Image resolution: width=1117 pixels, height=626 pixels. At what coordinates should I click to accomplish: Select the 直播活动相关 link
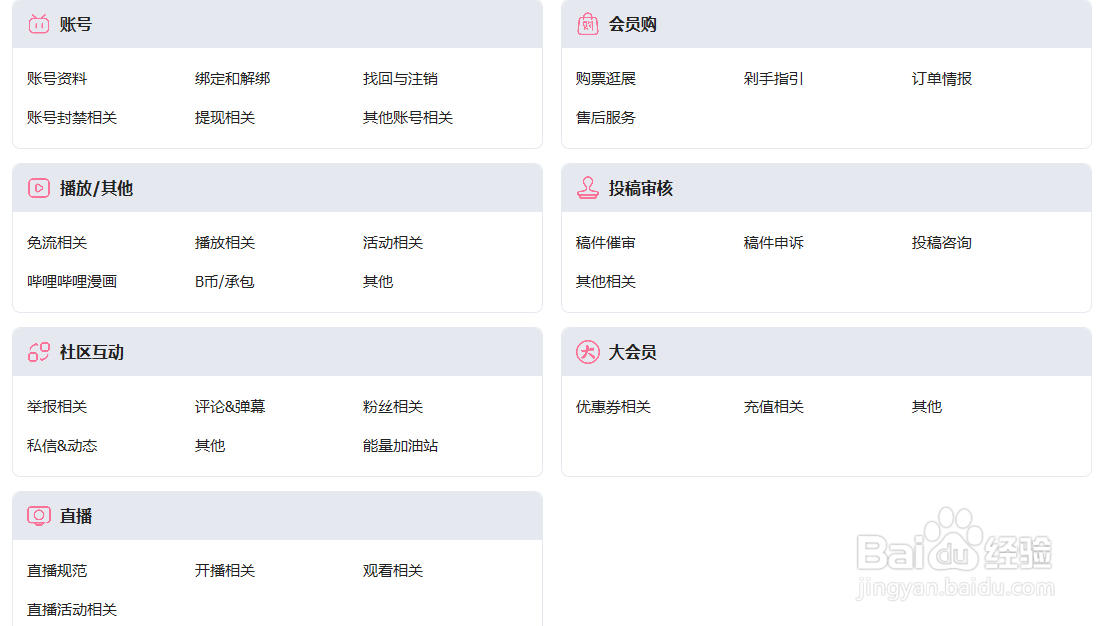(72, 609)
